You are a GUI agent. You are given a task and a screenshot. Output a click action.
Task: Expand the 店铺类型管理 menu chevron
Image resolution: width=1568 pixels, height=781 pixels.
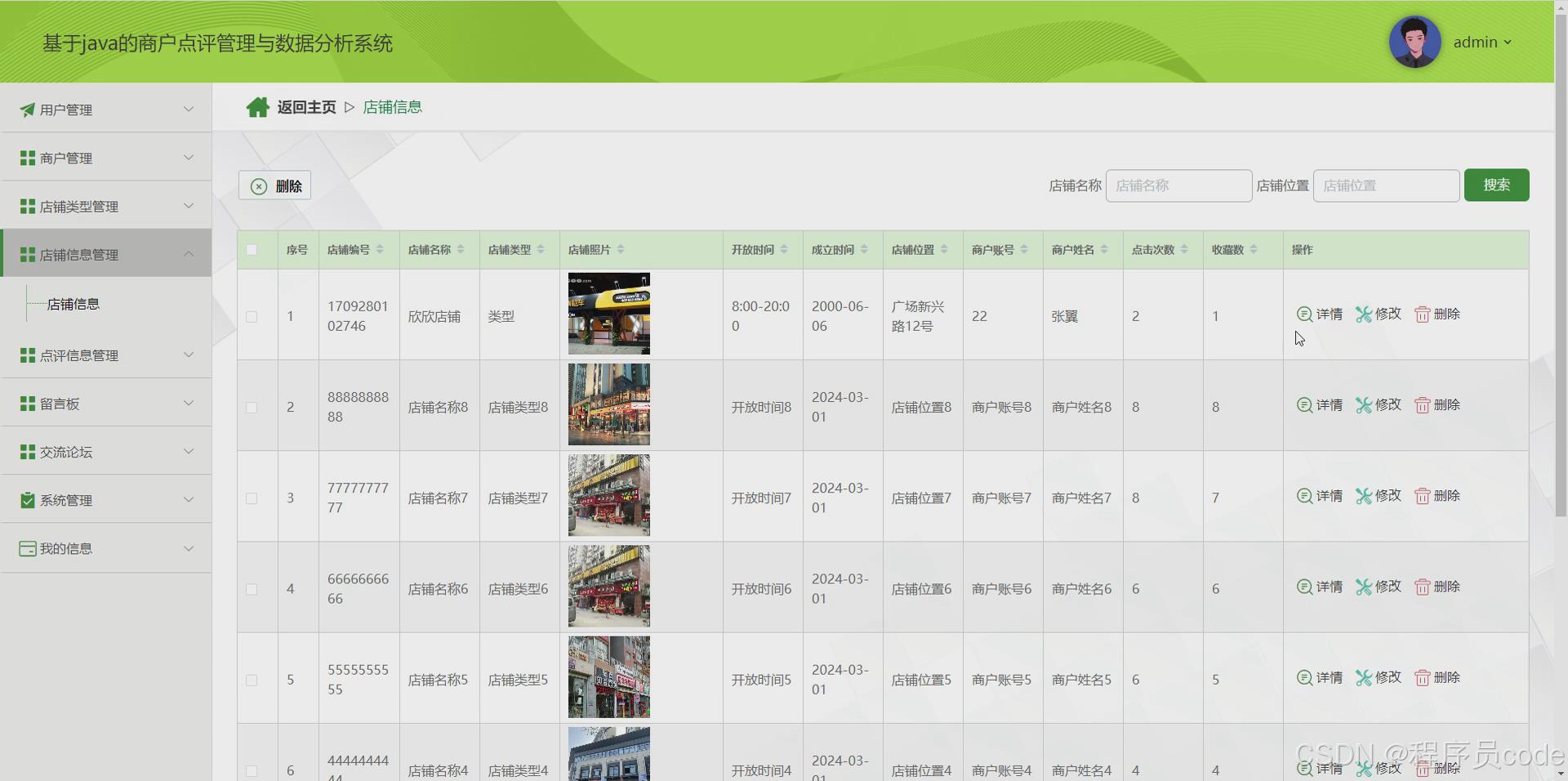tap(189, 205)
